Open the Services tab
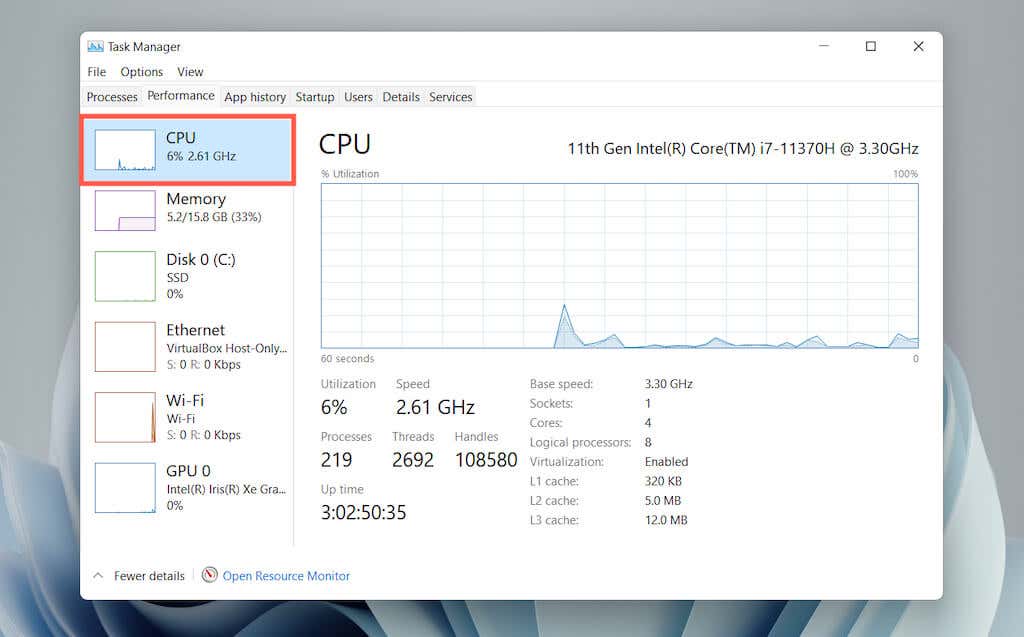This screenshot has width=1024, height=637. (x=451, y=97)
